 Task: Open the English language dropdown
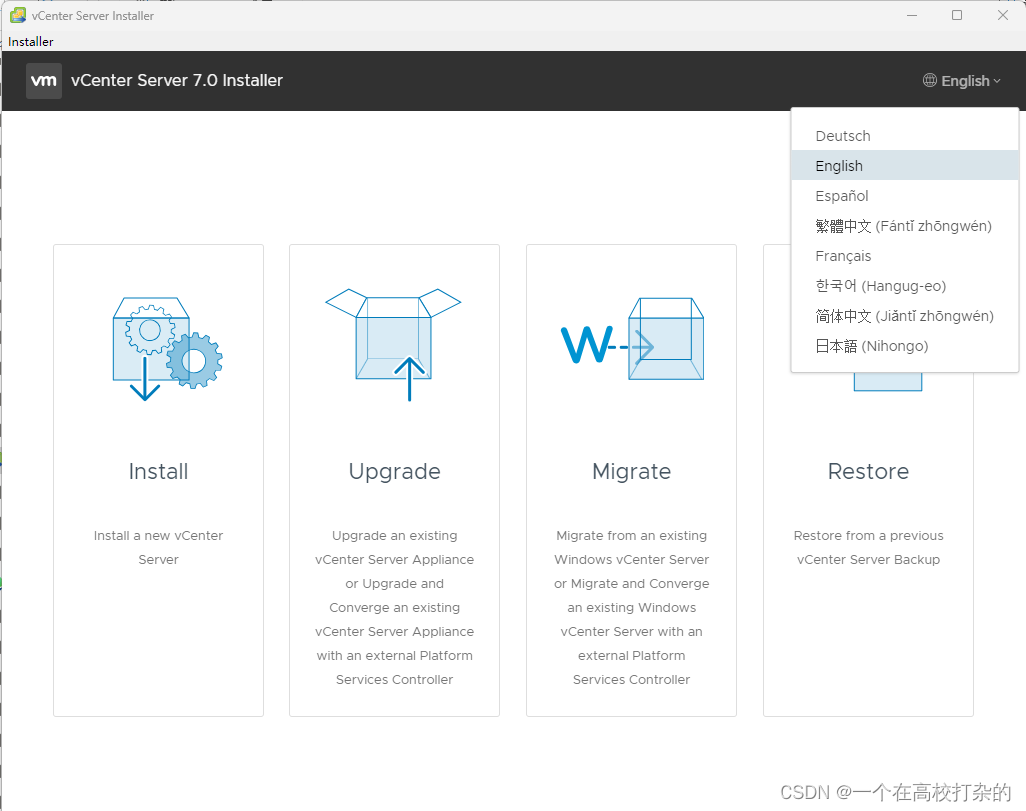click(962, 81)
